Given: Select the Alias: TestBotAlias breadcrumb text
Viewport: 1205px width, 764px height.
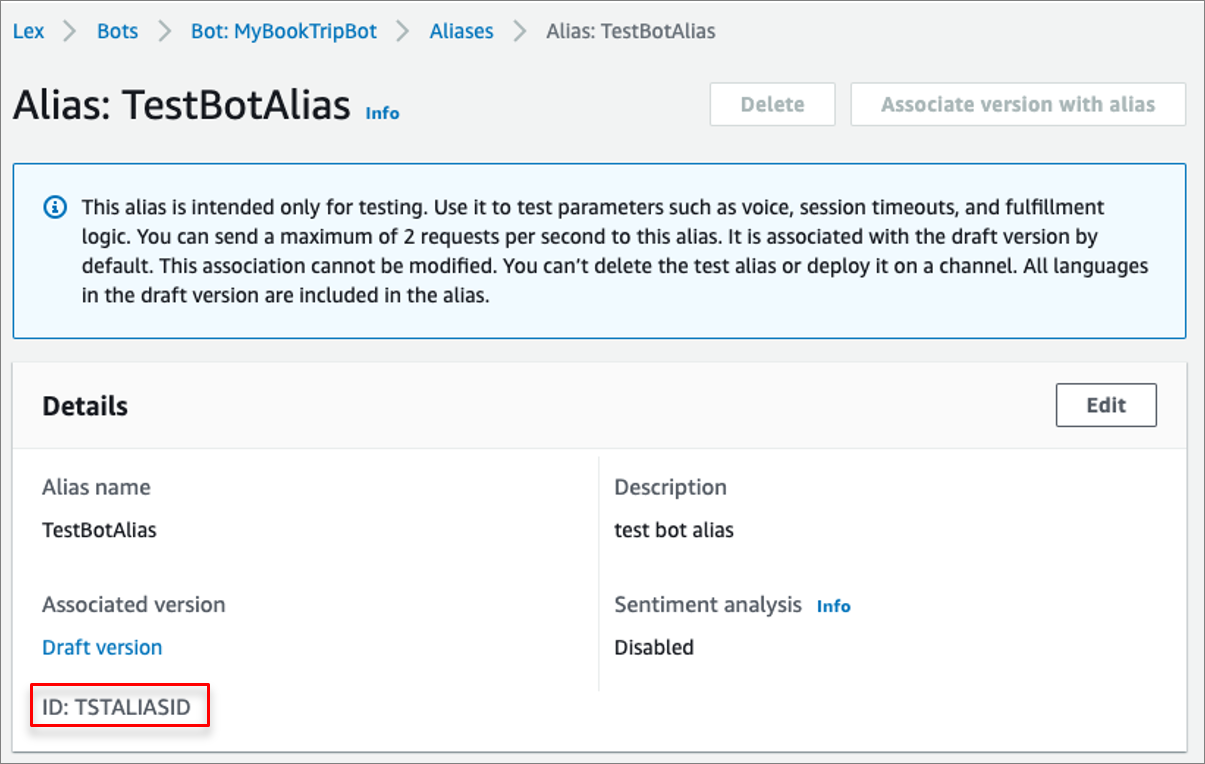Looking at the screenshot, I should (x=630, y=31).
